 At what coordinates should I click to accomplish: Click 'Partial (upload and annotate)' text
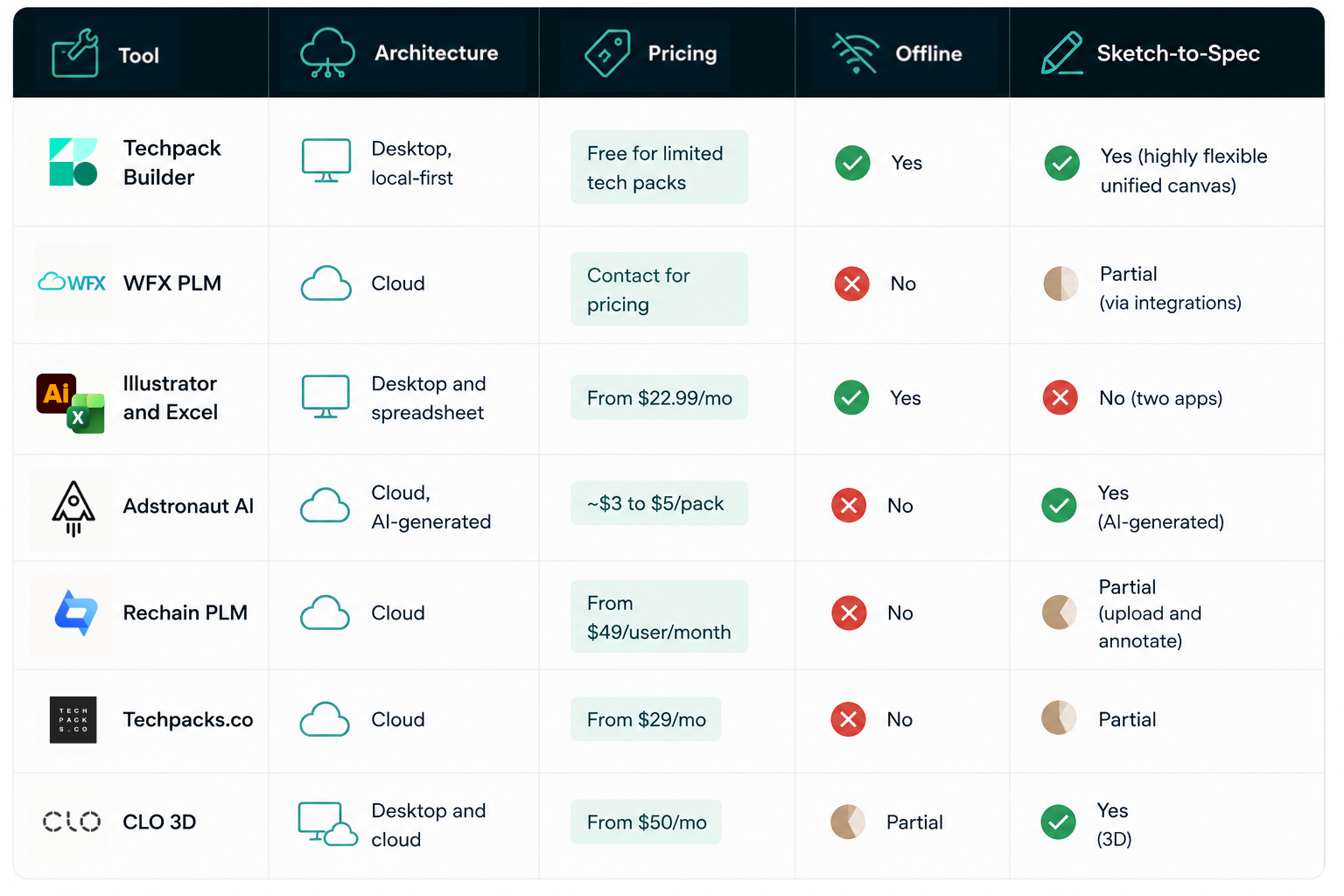tap(1150, 613)
